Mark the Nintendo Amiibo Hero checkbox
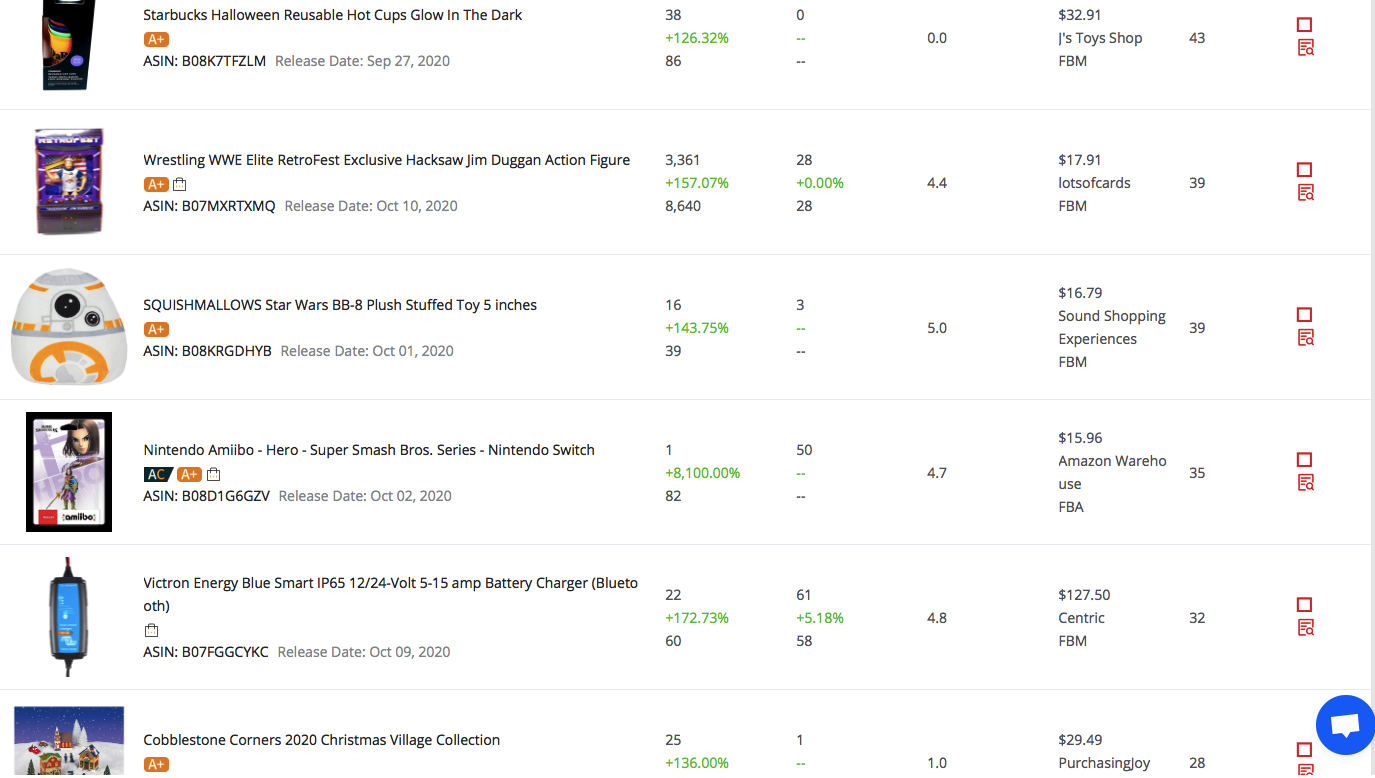The image size is (1375, 778). pyautogui.click(x=1304, y=460)
